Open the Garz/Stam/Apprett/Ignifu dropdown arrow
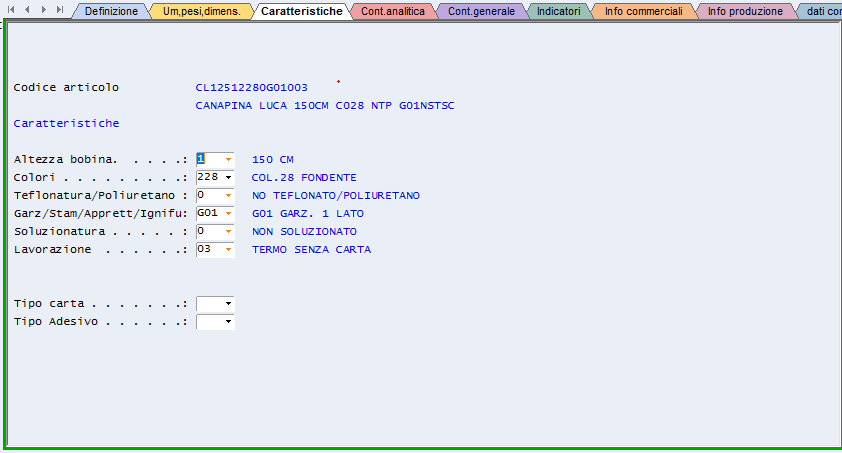Viewport: 842px width, 453px height. [228, 213]
